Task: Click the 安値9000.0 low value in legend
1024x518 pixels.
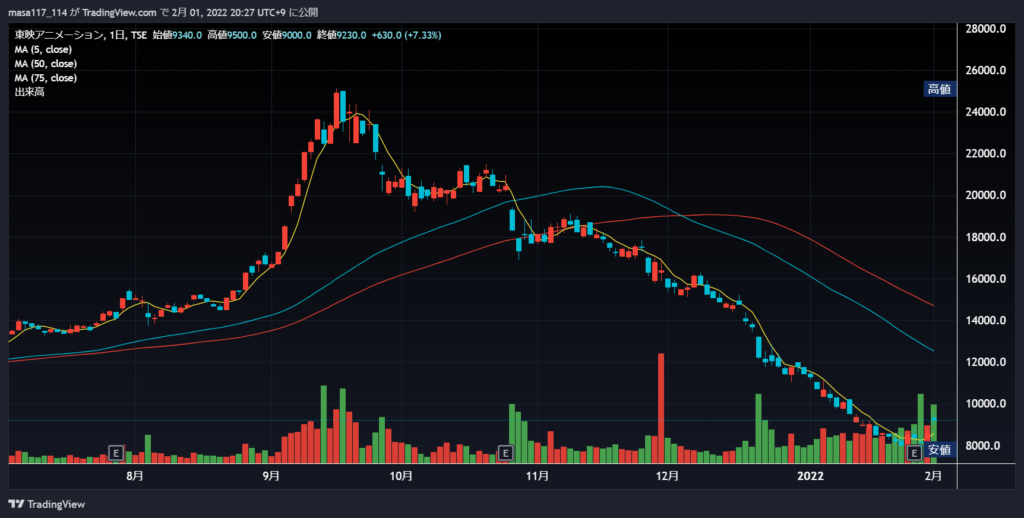Action: 287,35
